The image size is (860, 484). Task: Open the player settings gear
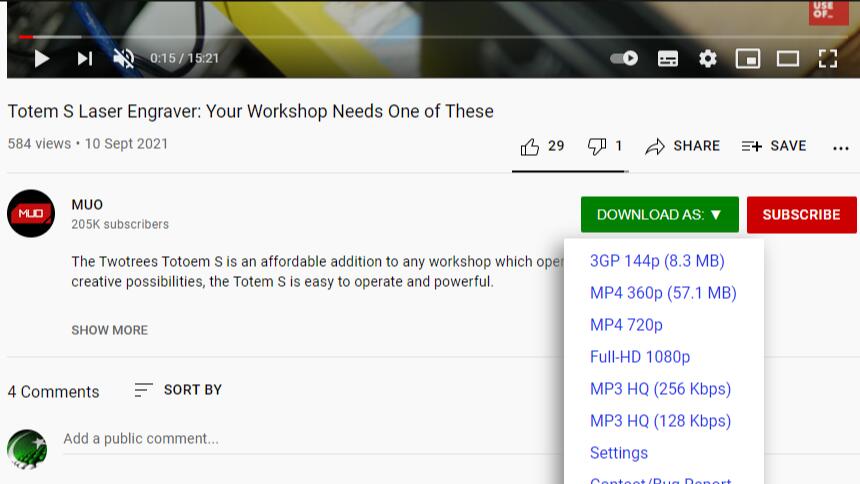coord(708,58)
